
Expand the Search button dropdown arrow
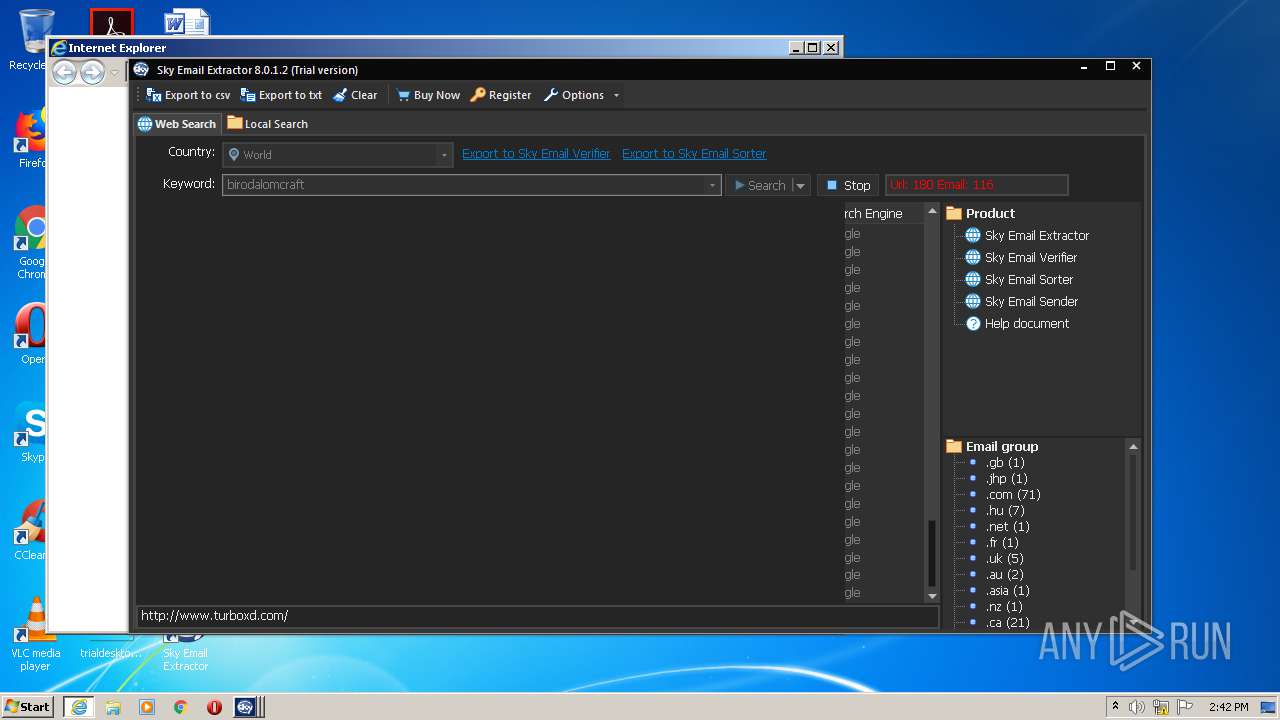(800, 185)
